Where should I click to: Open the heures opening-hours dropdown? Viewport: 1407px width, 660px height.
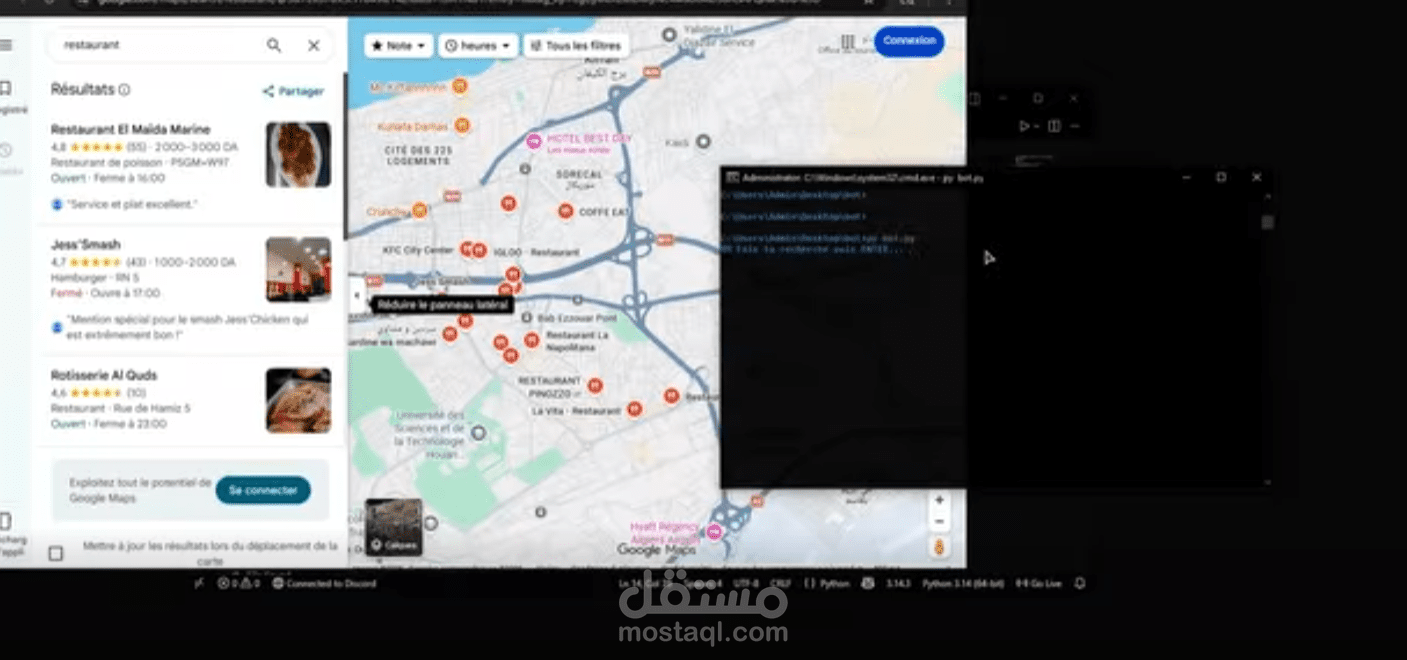pyautogui.click(x=477, y=45)
